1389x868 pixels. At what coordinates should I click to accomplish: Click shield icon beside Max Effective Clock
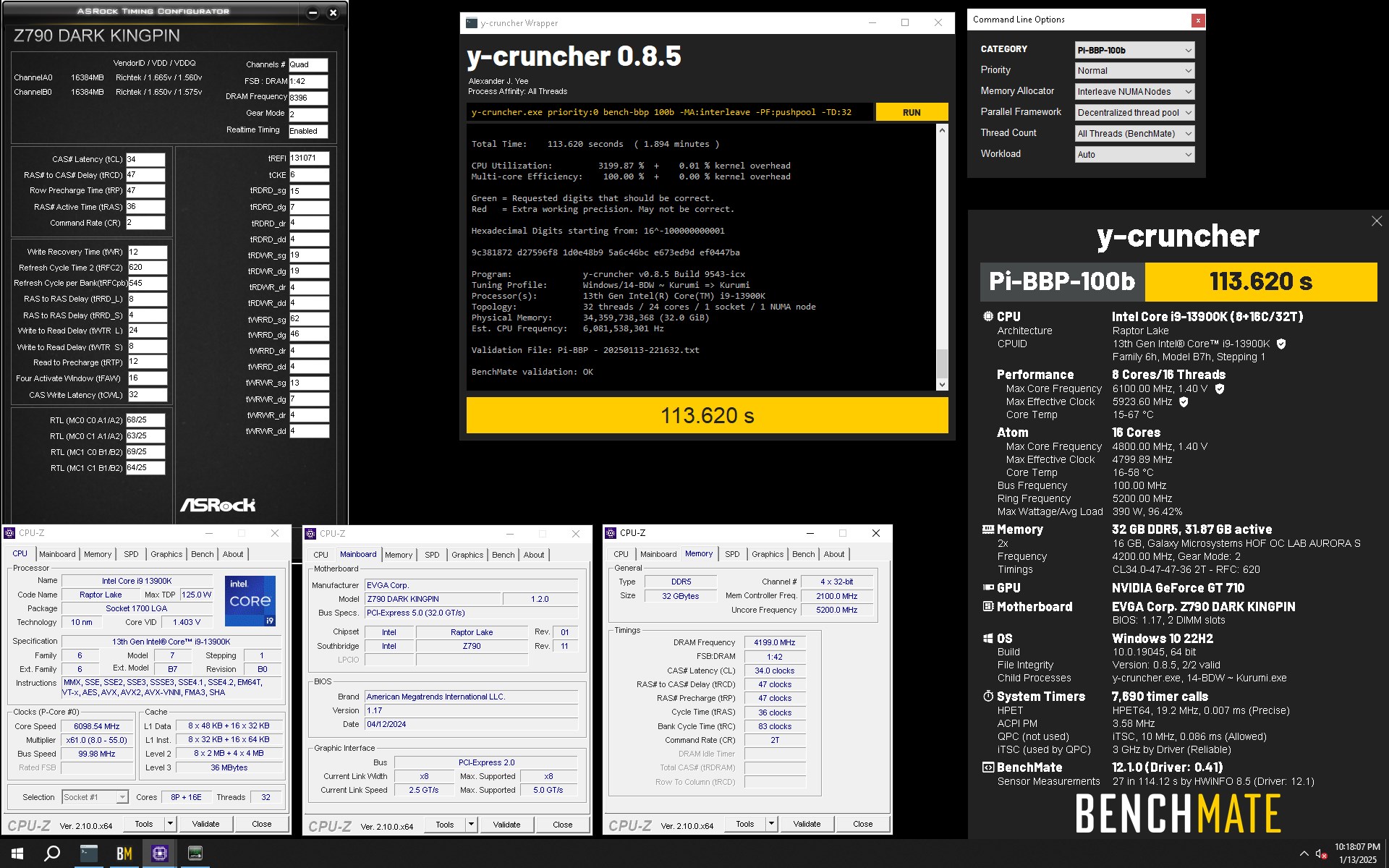click(1184, 401)
